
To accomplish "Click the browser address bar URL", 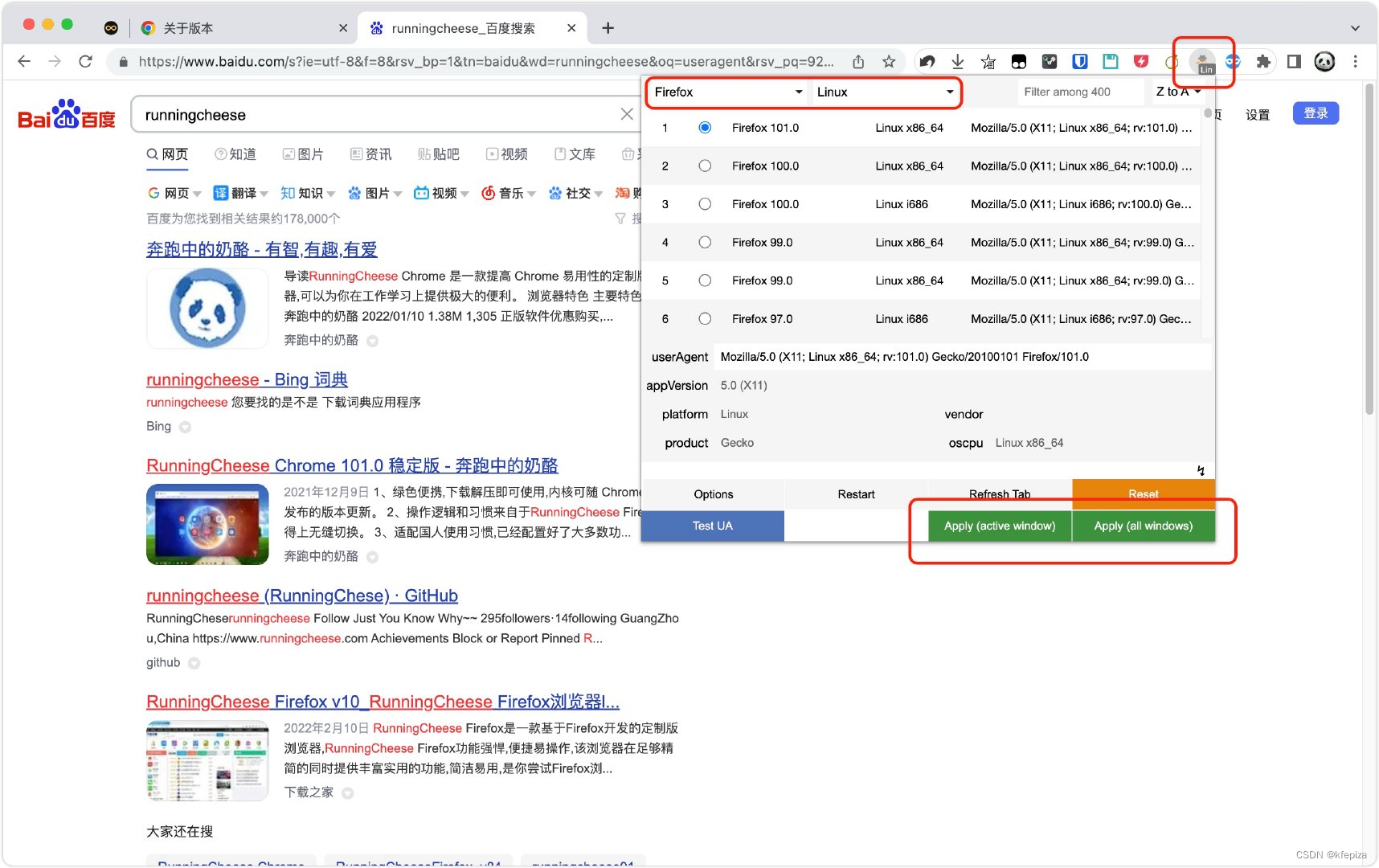I will tap(485, 61).
